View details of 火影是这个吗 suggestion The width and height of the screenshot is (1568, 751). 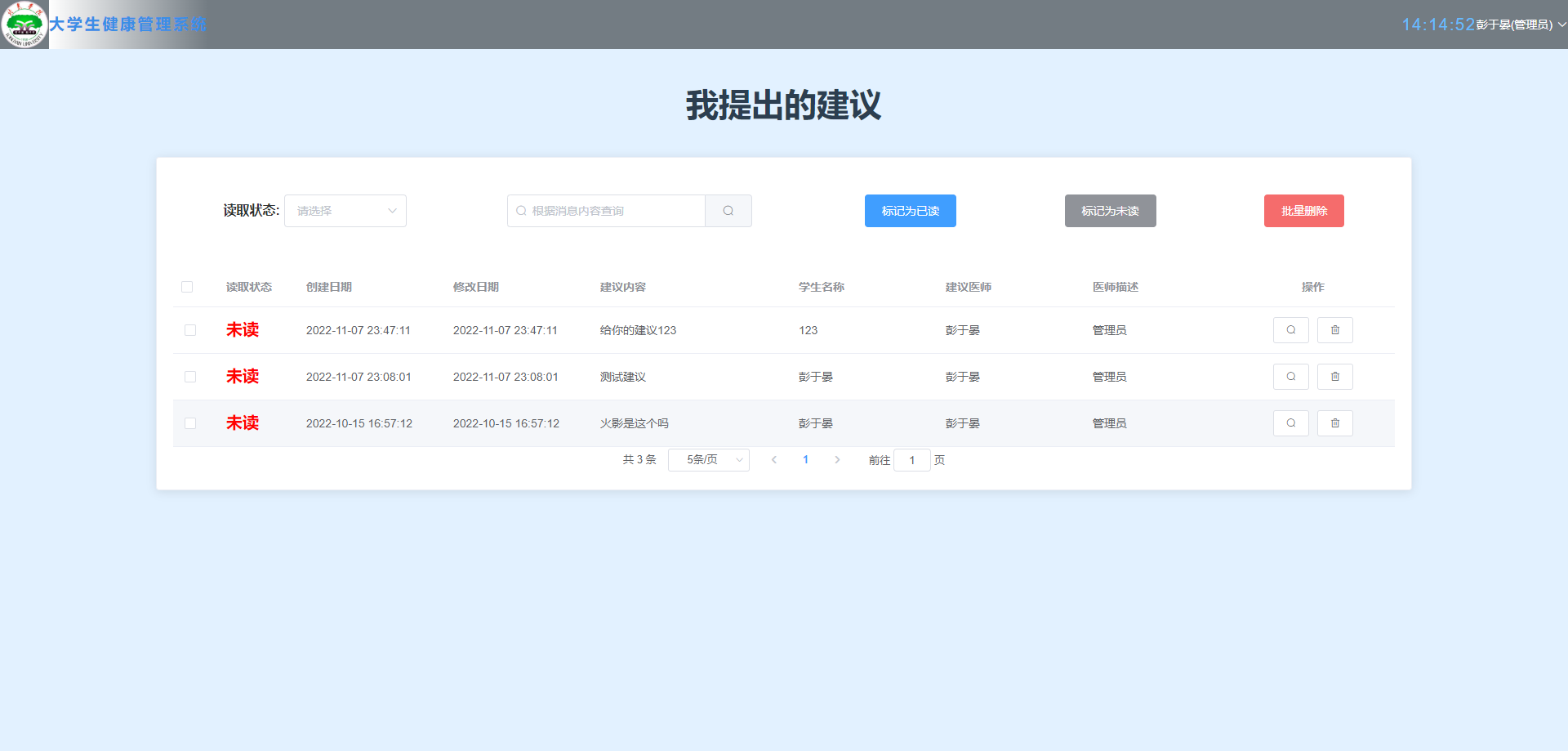pos(1290,423)
